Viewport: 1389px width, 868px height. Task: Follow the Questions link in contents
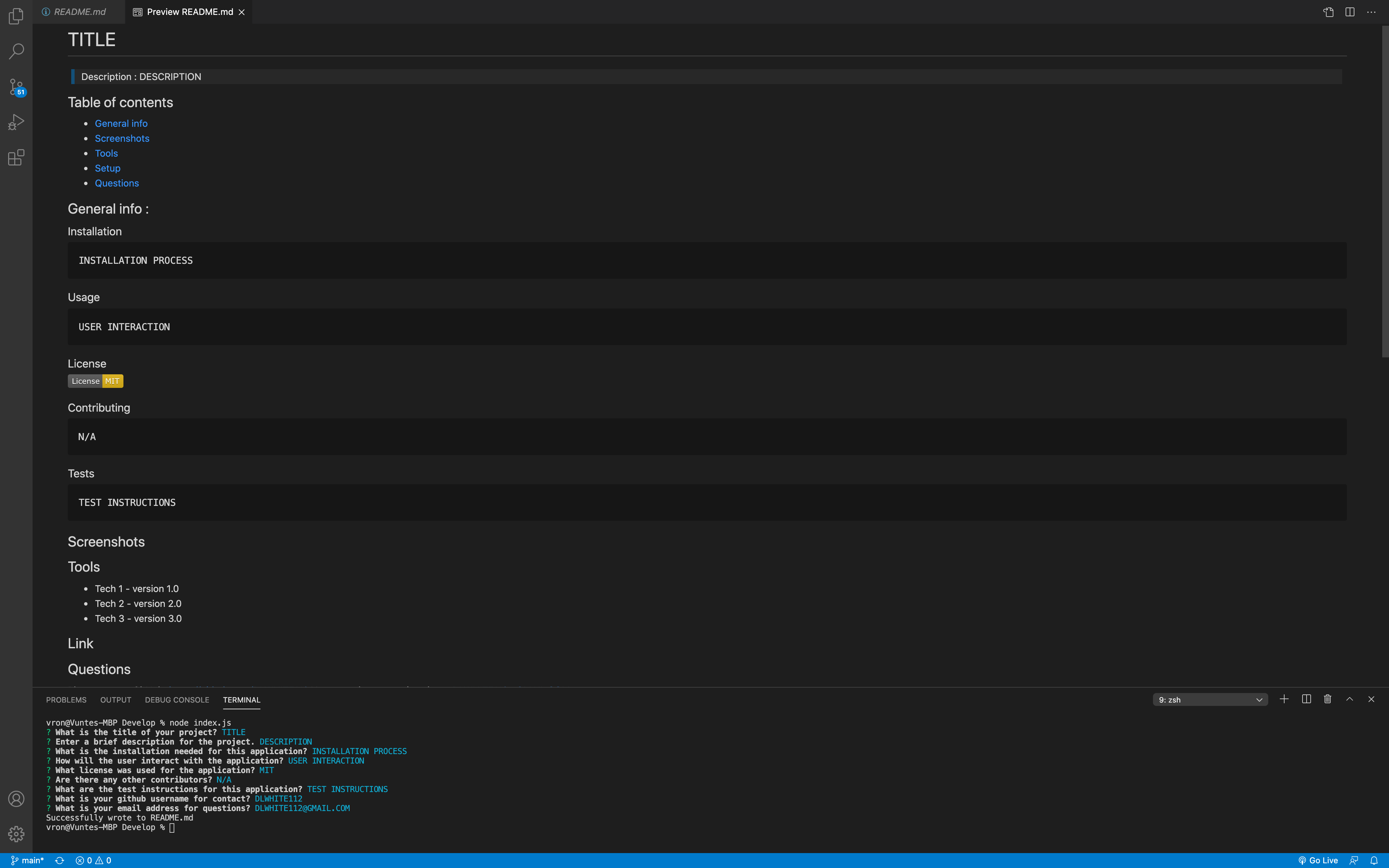(x=117, y=183)
